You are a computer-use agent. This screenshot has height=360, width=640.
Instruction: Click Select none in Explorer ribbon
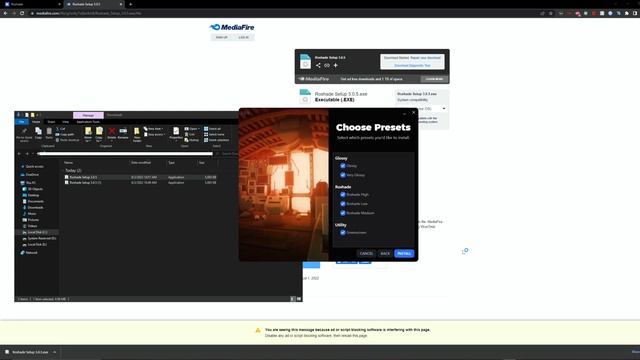pyautogui.click(x=214, y=134)
